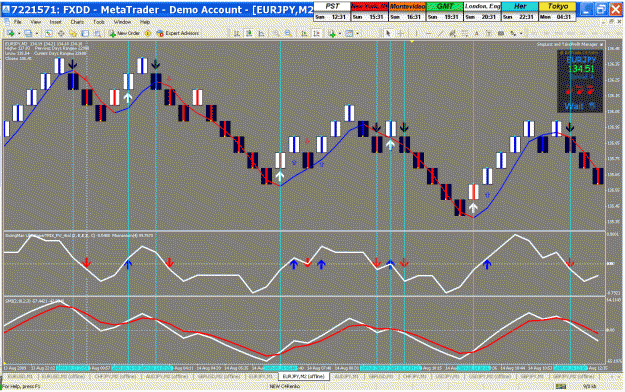This screenshot has width=625, height=392.
Task: Select the Equidistant Channel tool
Action: click(453, 33)
